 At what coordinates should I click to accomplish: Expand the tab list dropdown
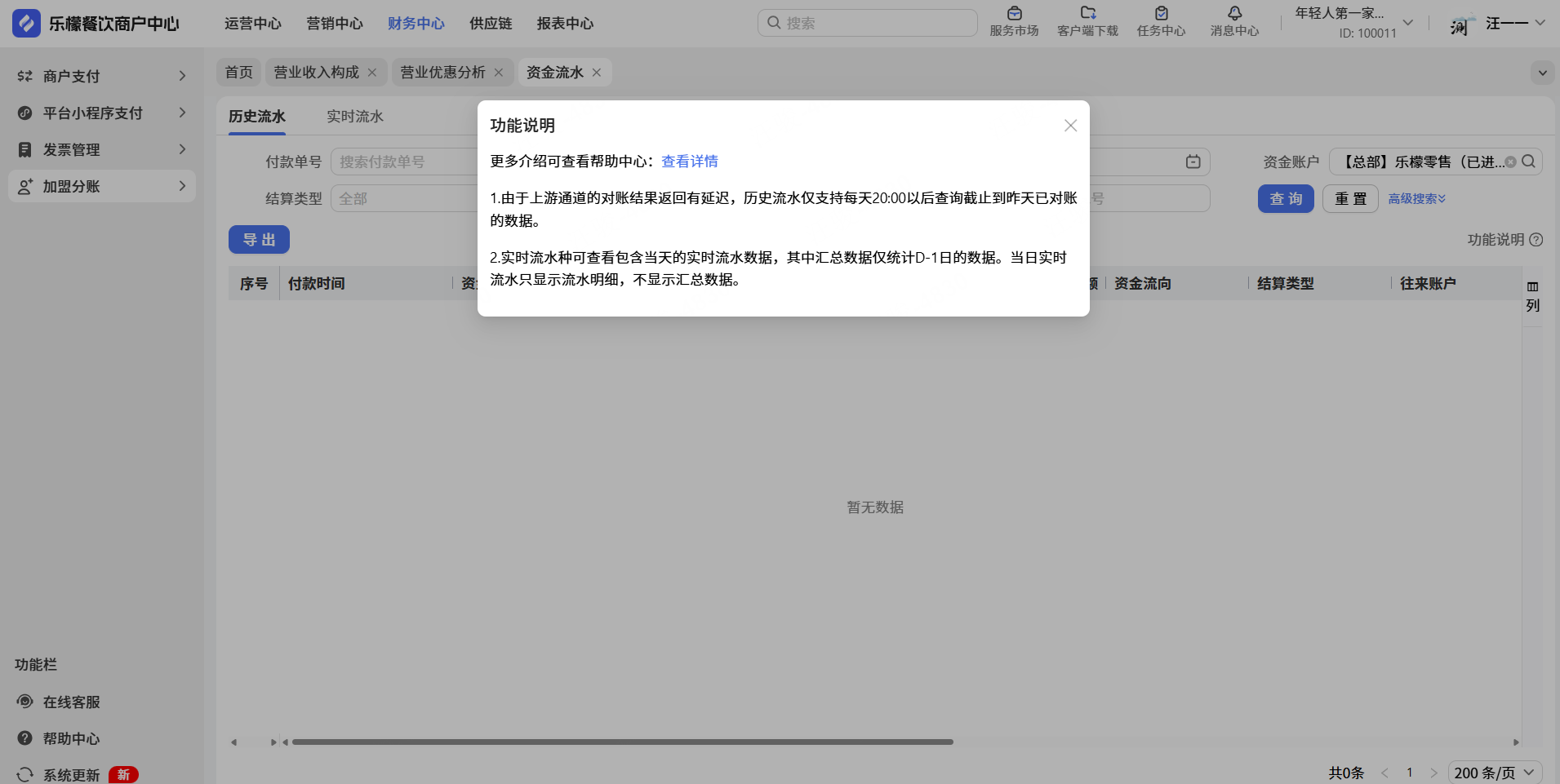point(1542,73)
